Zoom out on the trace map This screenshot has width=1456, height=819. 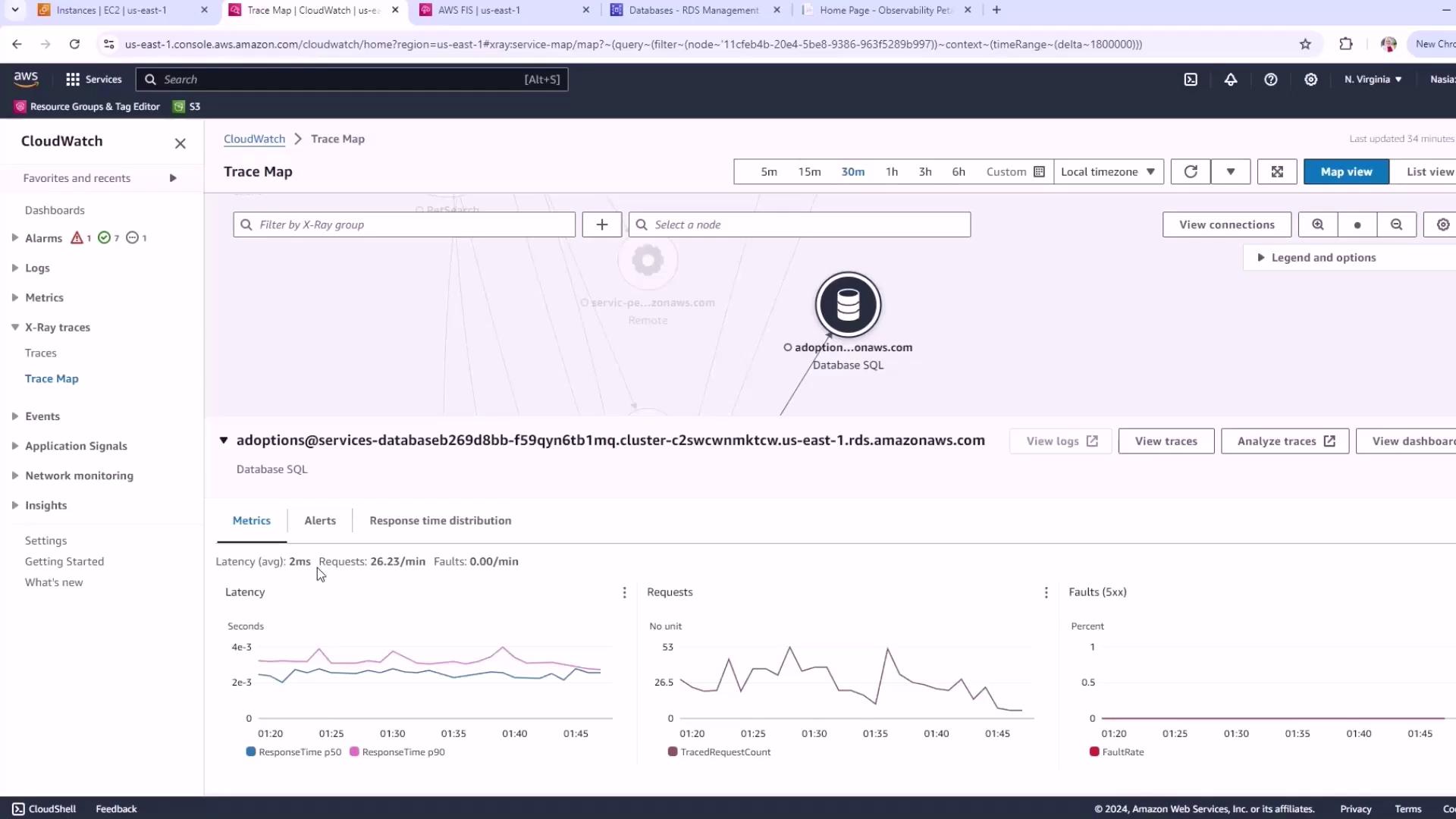(x=1396, y=224)
